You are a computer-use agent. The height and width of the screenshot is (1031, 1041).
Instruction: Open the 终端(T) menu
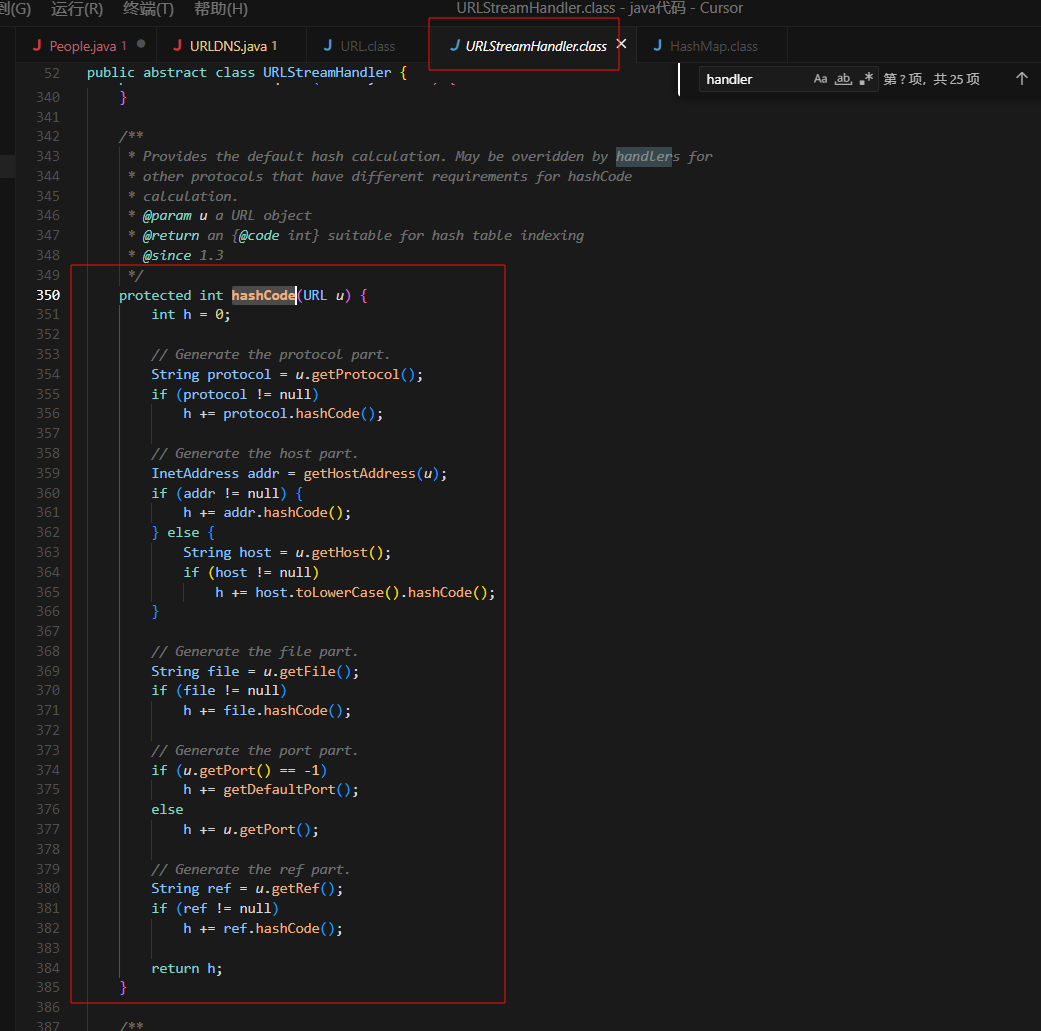pos(148,9)
